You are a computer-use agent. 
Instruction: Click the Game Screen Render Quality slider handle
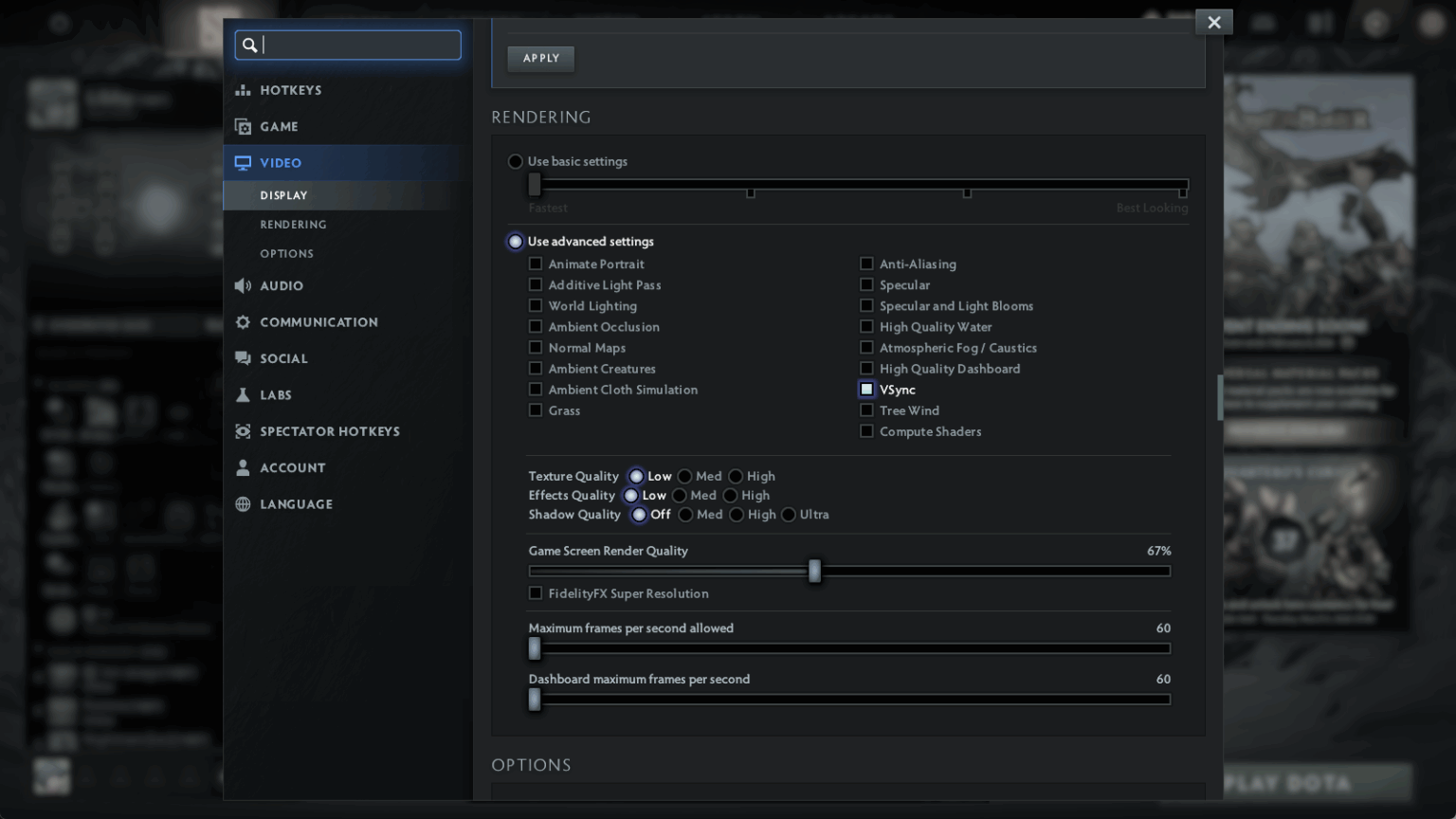tap(814, 571)
